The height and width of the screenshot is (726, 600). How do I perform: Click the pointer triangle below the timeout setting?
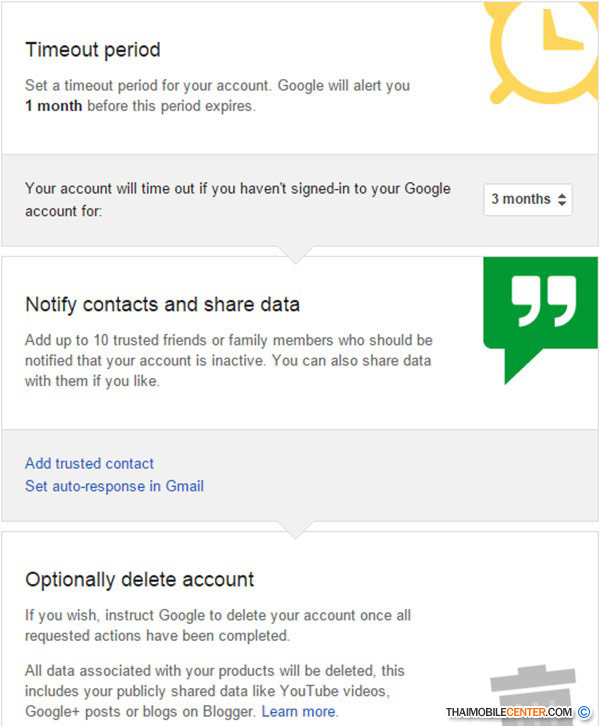click(293, 255)
